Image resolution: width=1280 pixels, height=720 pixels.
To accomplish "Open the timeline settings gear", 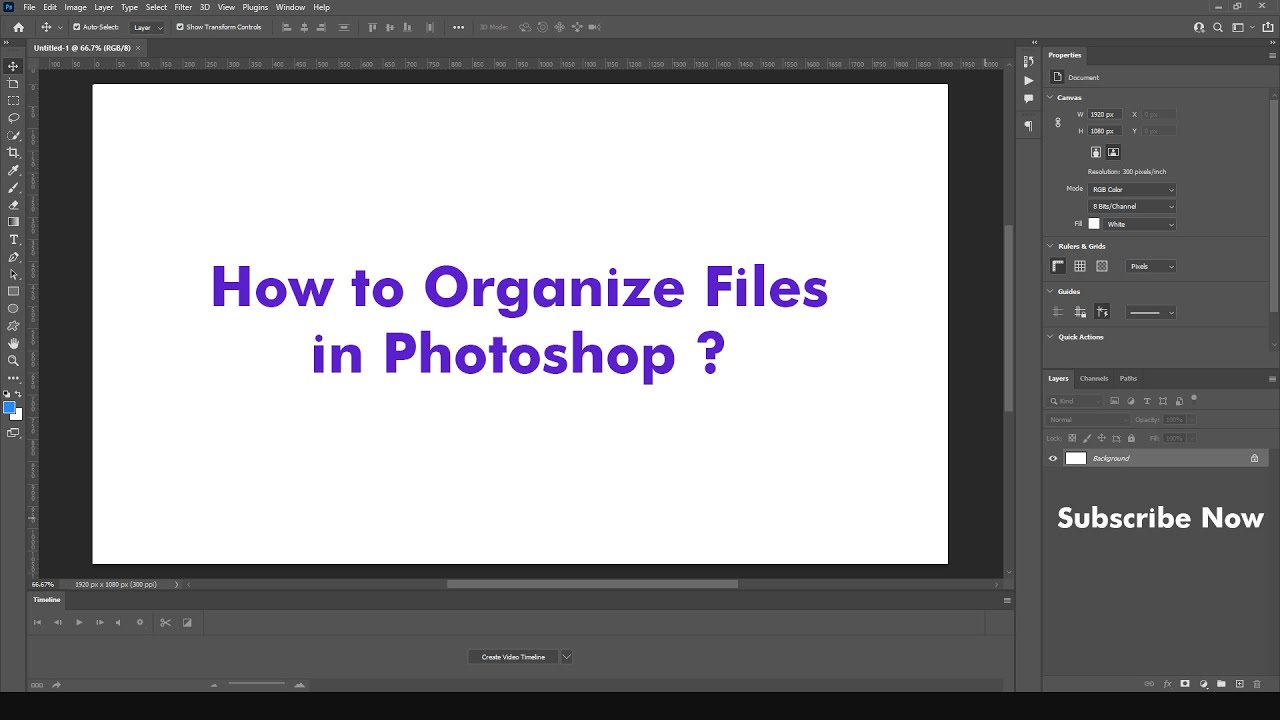I will [x=140, y=622].
